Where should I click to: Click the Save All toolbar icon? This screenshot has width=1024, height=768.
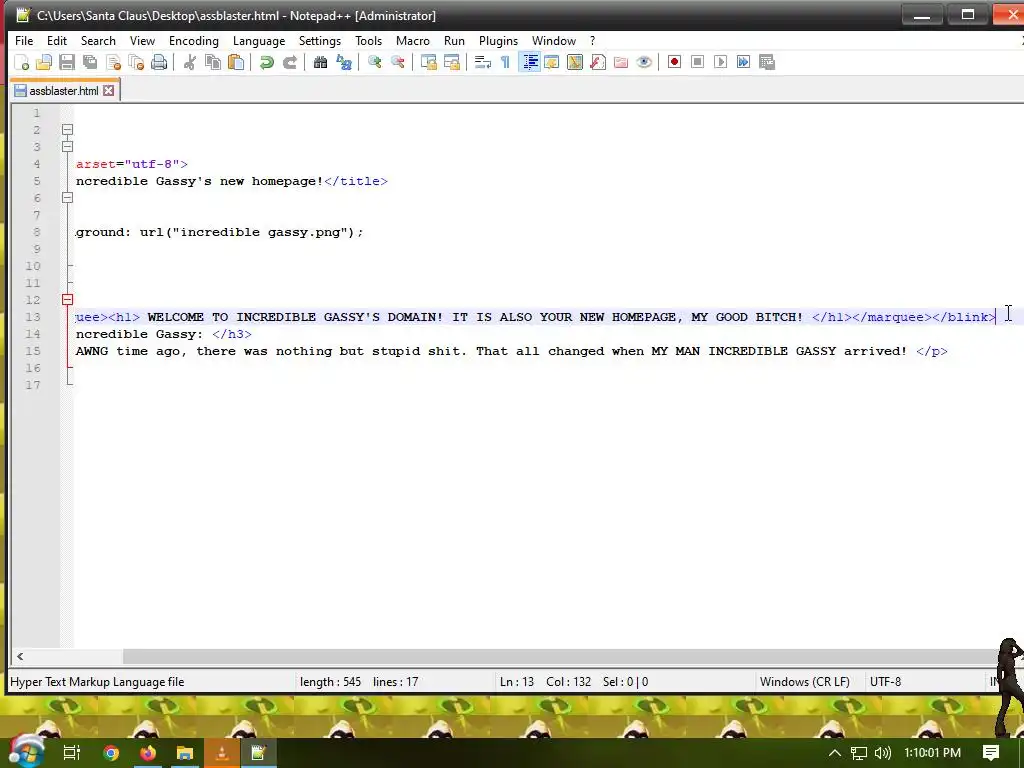coord(90,62)
